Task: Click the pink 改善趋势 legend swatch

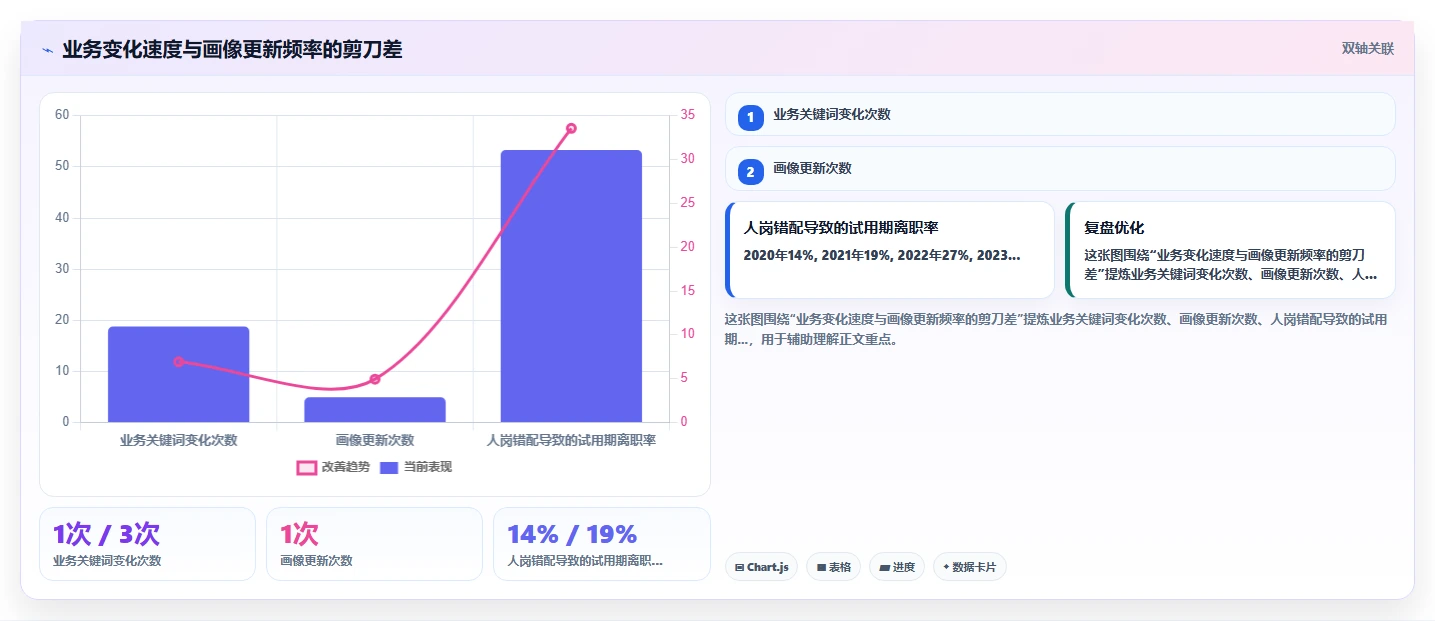Action: coord(306,468)
